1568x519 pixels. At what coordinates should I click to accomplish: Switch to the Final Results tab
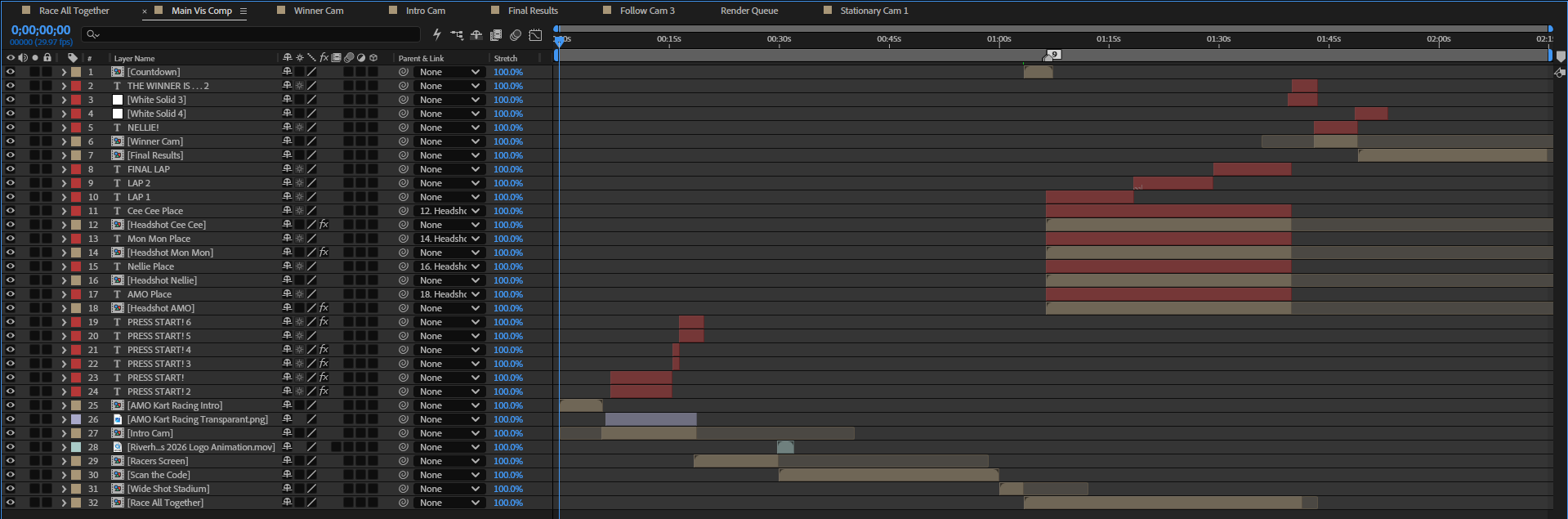click(533, 11)
